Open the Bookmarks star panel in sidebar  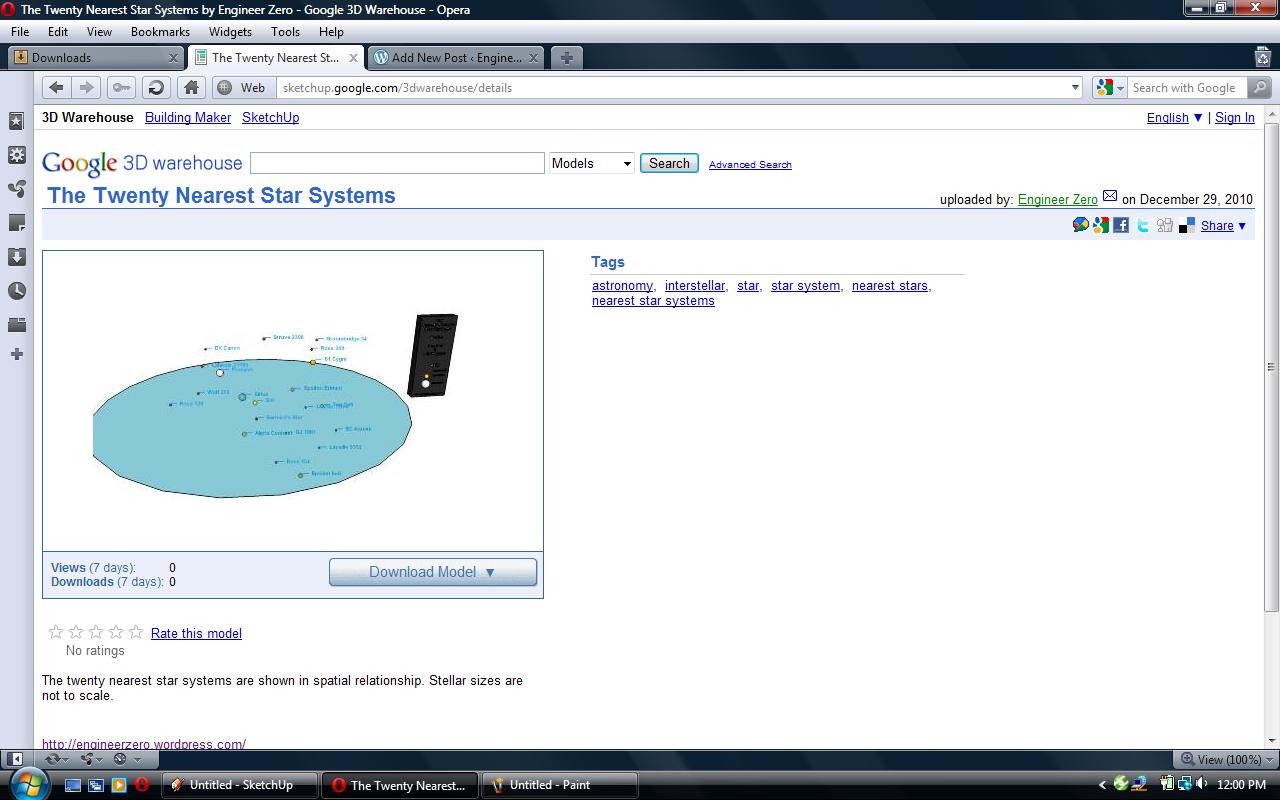tap(16, 121)
